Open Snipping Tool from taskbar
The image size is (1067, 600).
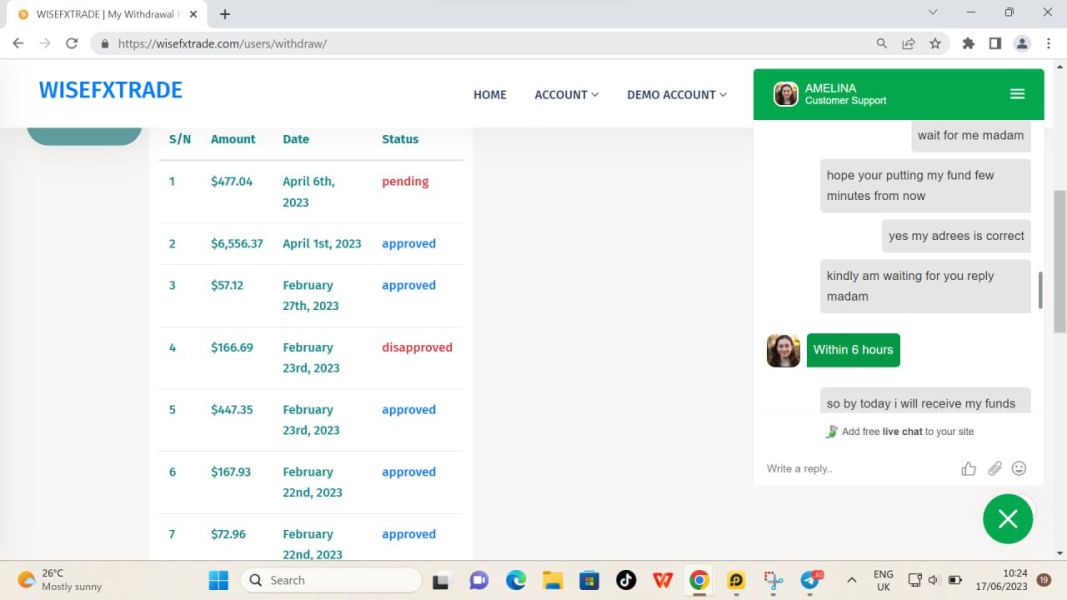click(x=772, y=580)
